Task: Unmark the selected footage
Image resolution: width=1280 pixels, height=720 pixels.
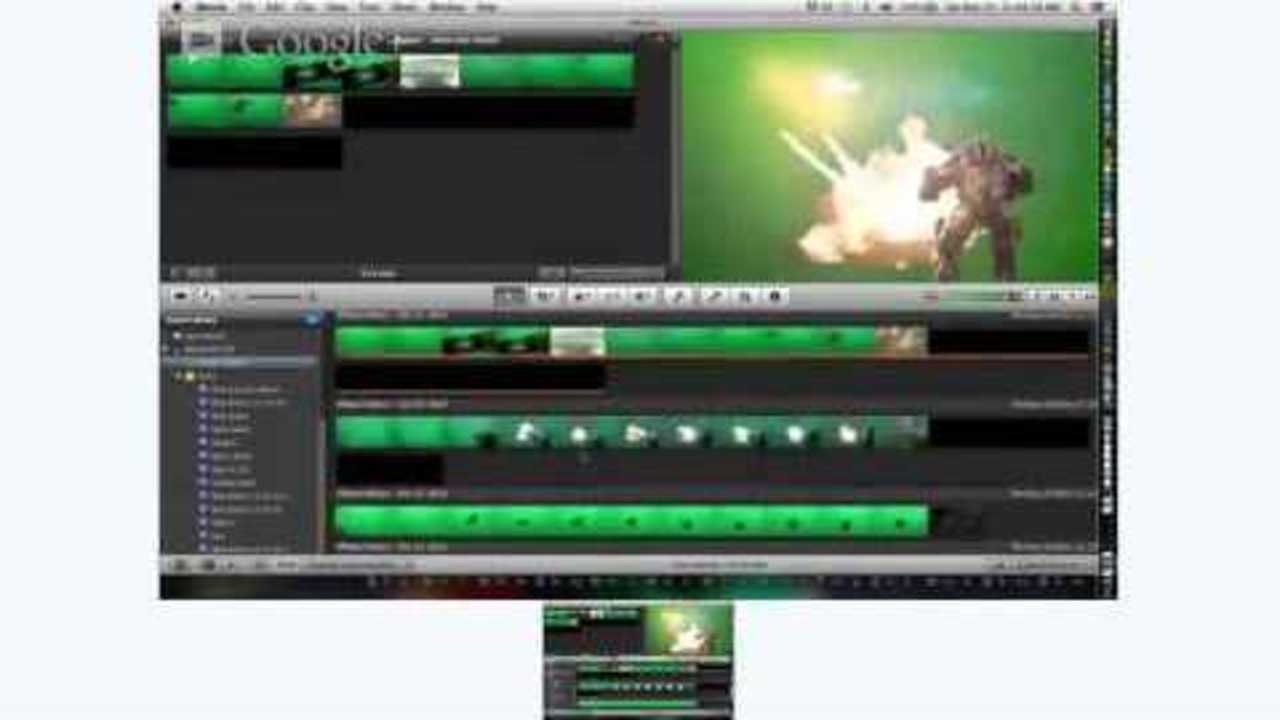Action: [611, 296]
